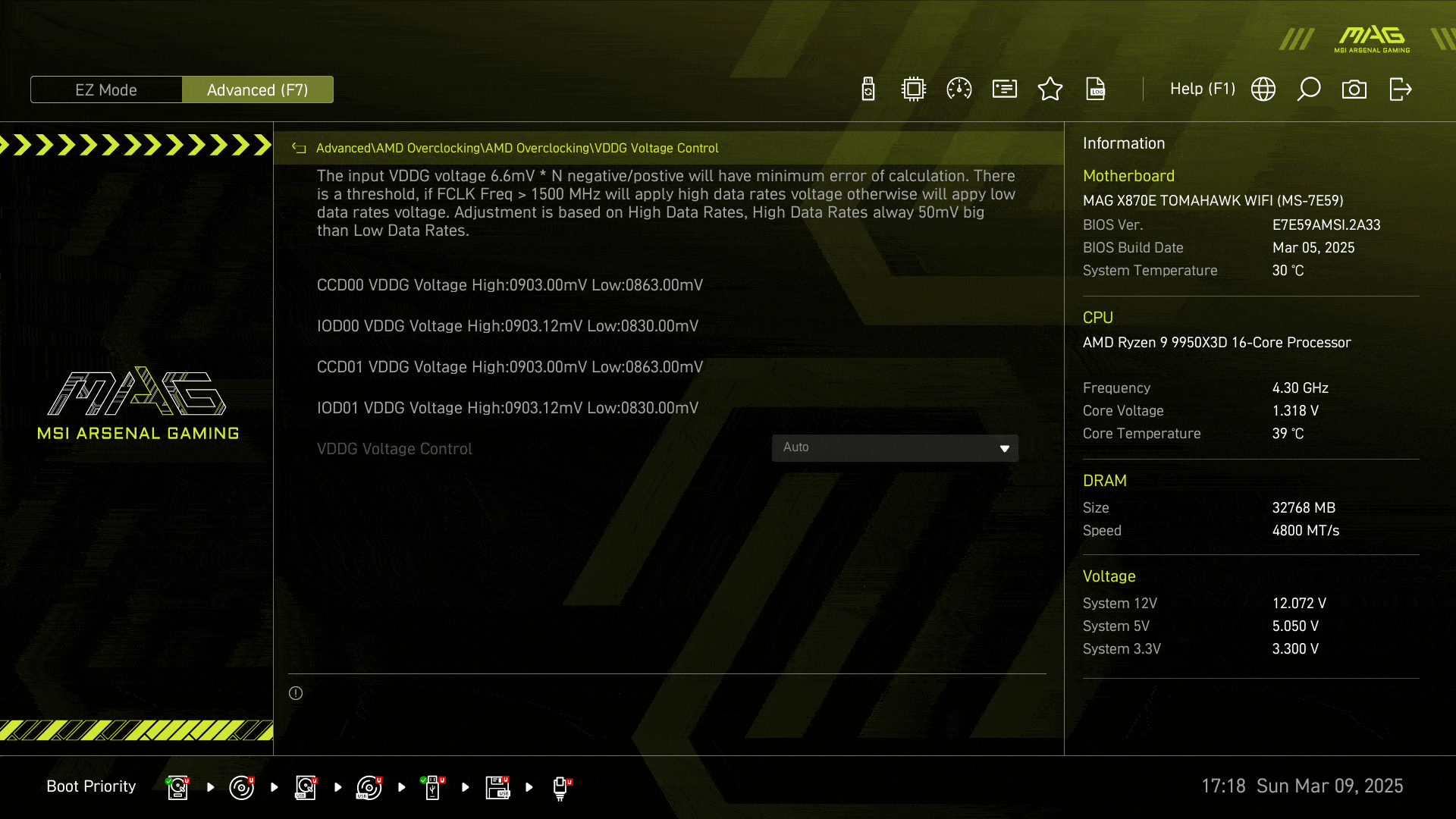Open Help (F1)
This screenshot has height=819, width=1456.
pyautogui.click(x=1203, y=89)
